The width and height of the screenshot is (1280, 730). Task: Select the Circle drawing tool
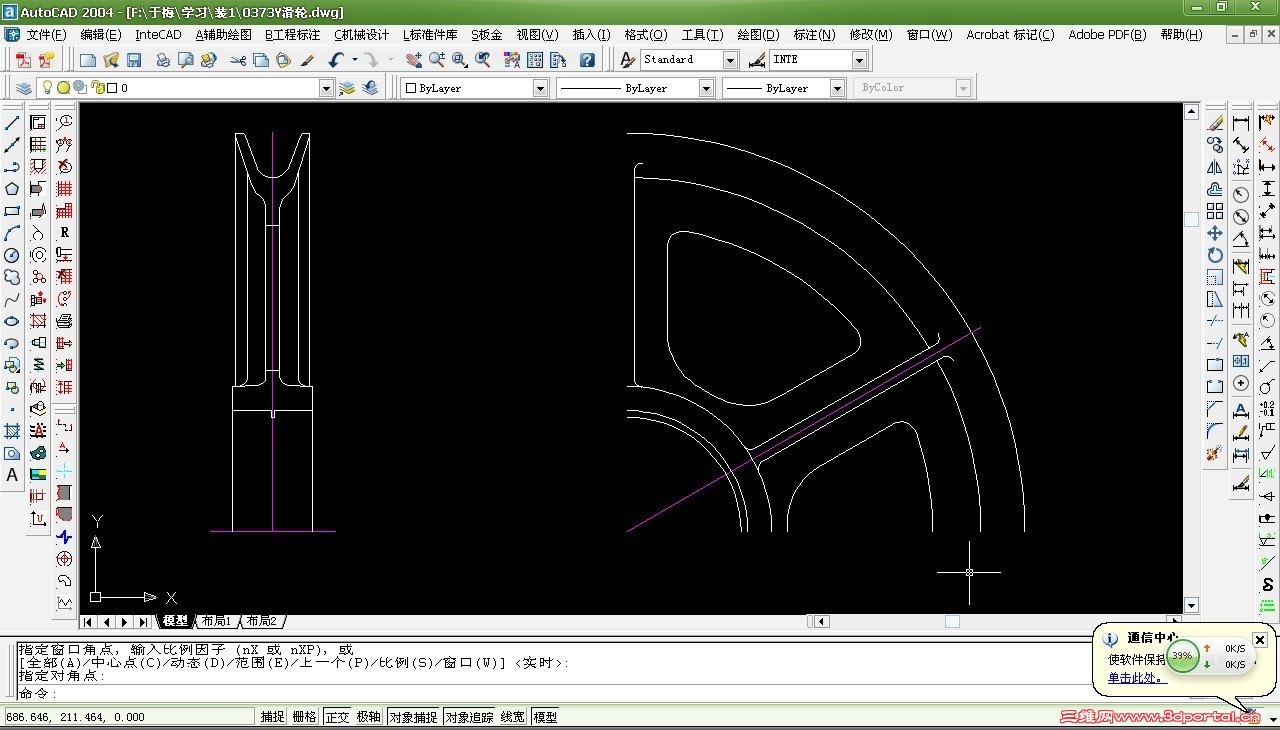(12, 255)
